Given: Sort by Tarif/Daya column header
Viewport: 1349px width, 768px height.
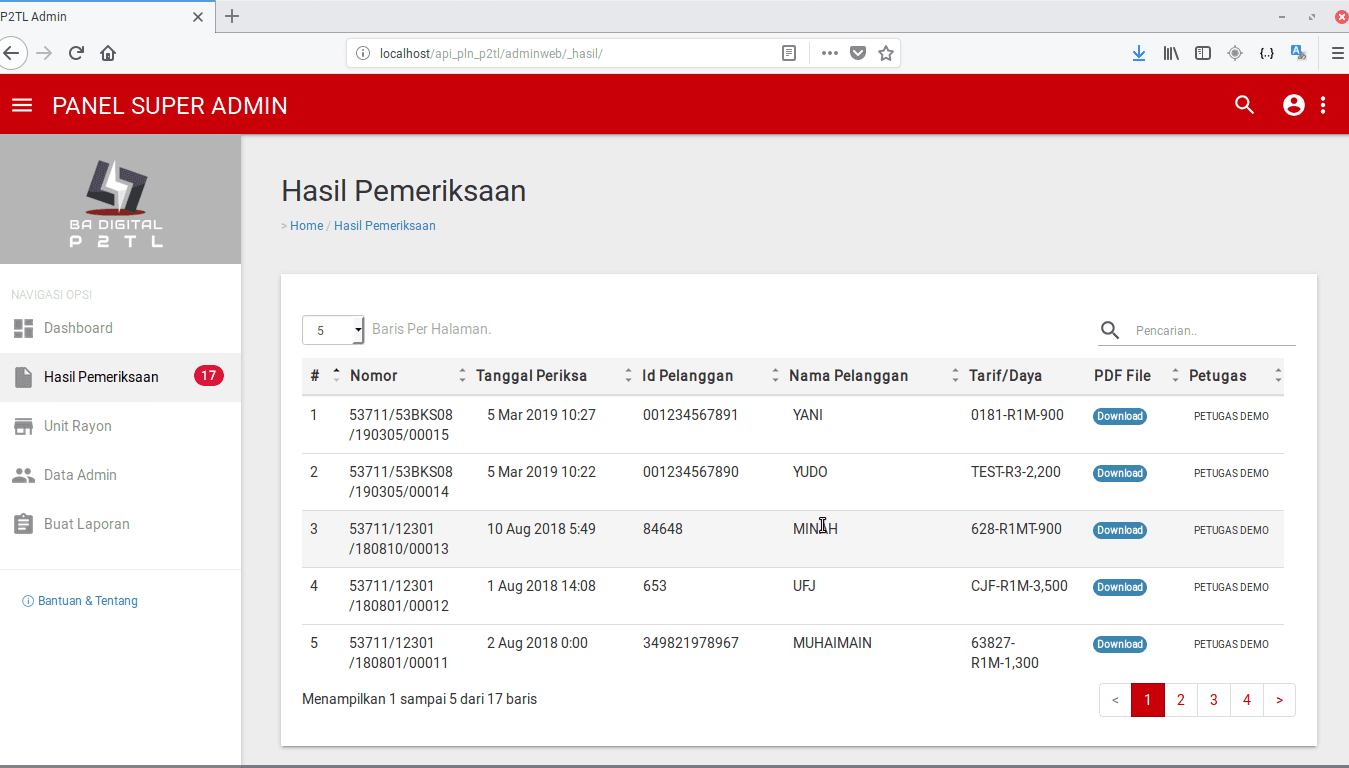Looking at the screenshot, I should point(1005,376).
